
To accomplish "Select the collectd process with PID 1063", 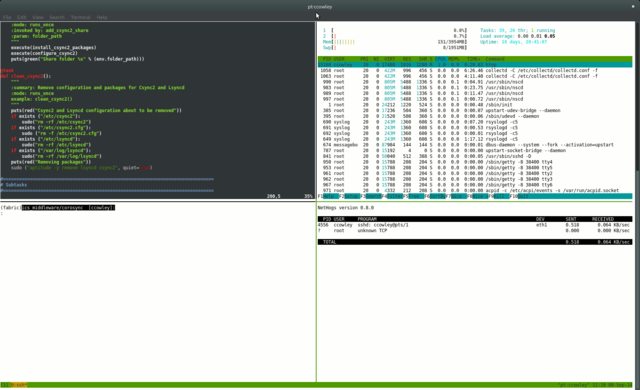I will [475, 76].
